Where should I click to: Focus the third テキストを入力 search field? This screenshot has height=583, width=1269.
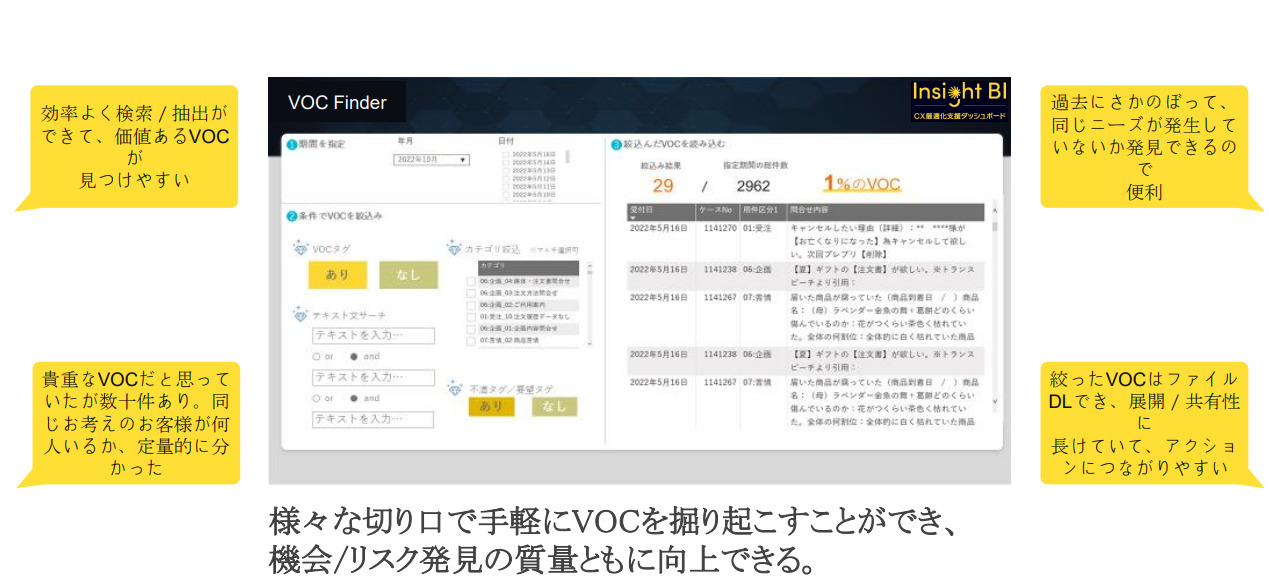374,420
